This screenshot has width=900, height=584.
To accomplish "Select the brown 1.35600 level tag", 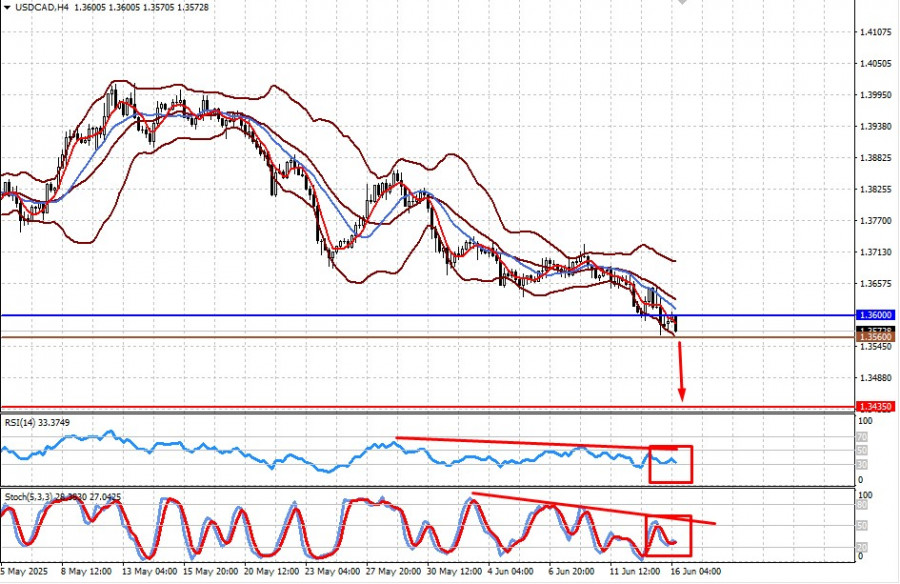I will tap(875, 337).
